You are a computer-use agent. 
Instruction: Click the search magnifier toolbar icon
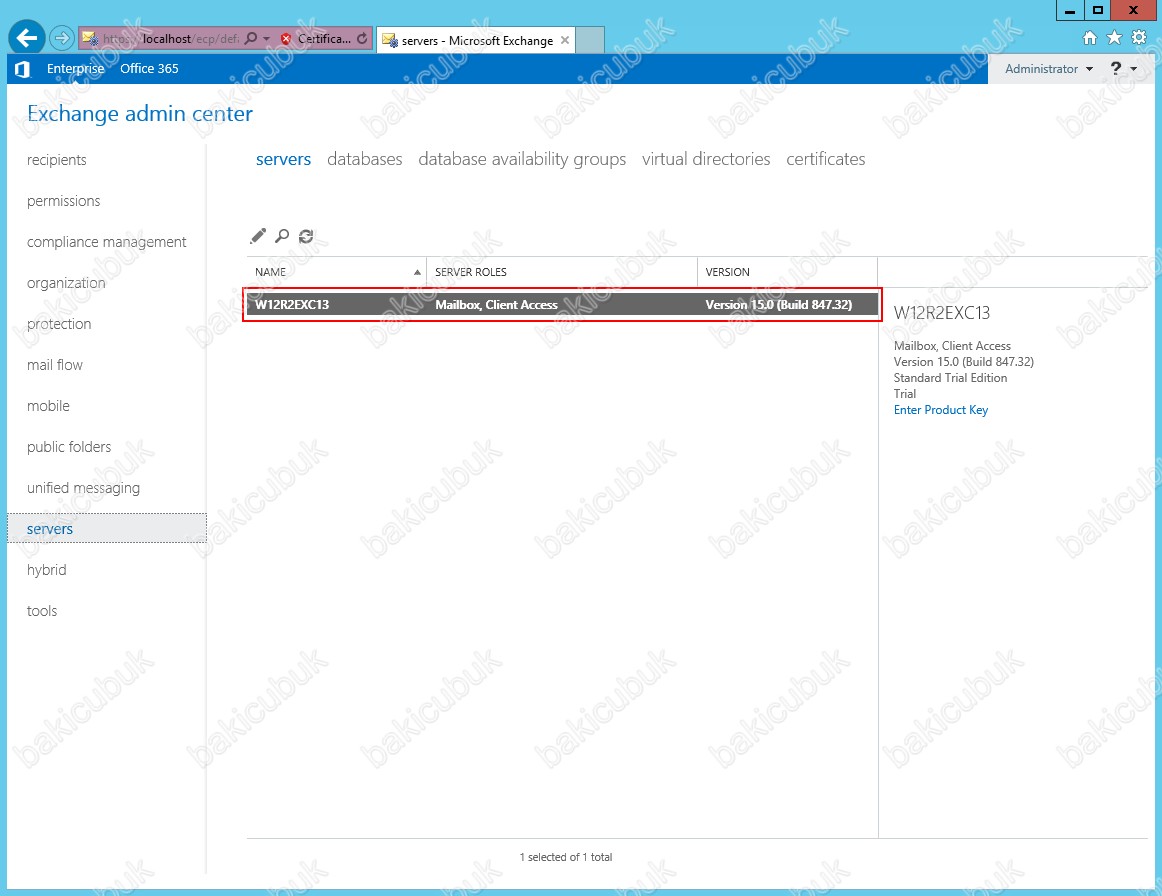(282, 236)
